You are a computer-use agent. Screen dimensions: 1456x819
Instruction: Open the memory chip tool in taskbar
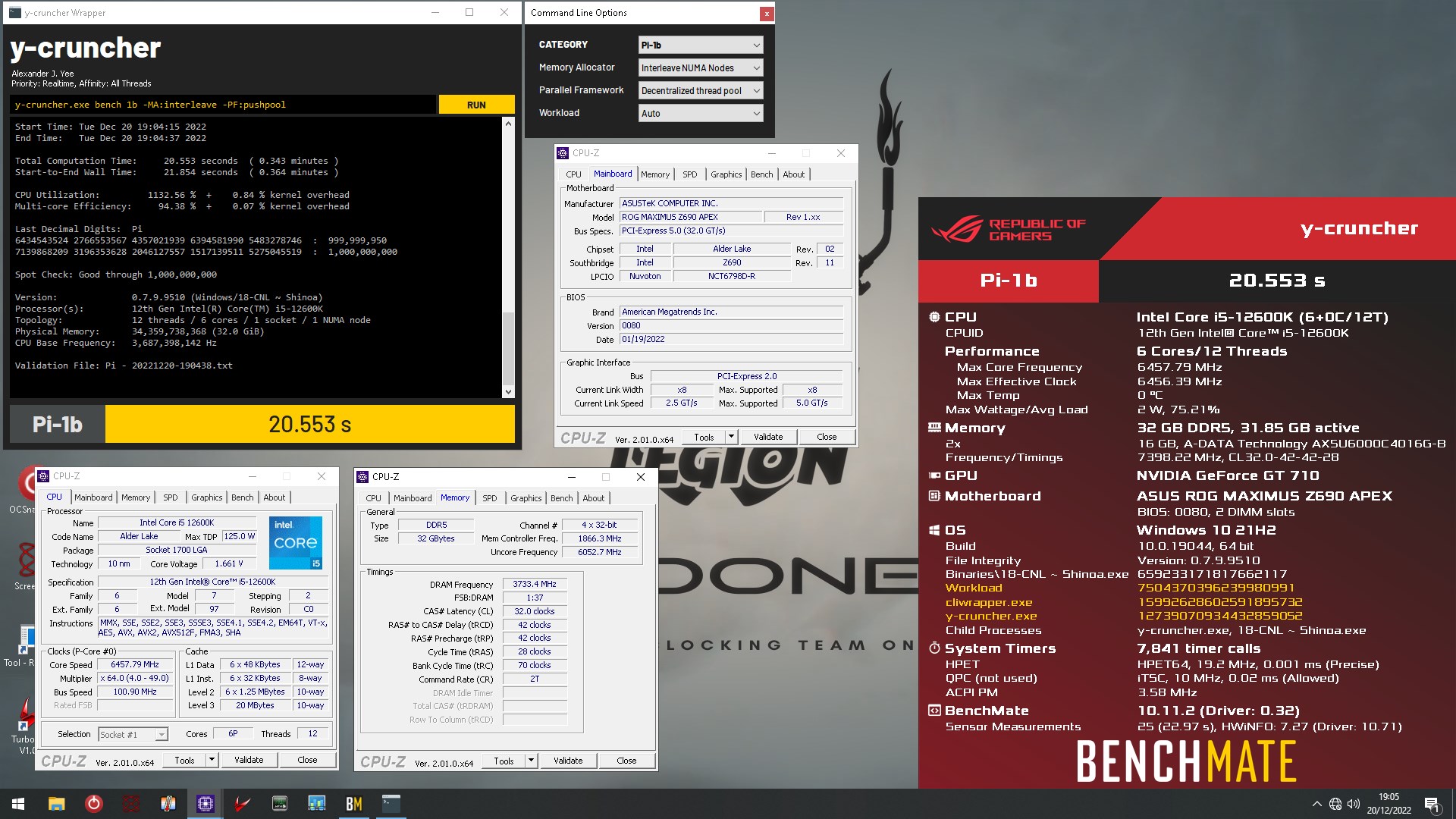[280, 804]
